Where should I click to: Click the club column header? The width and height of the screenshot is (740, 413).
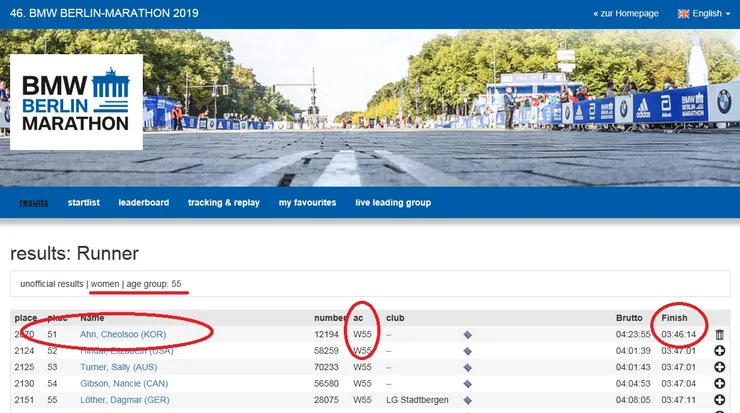[x=395, y=318]
